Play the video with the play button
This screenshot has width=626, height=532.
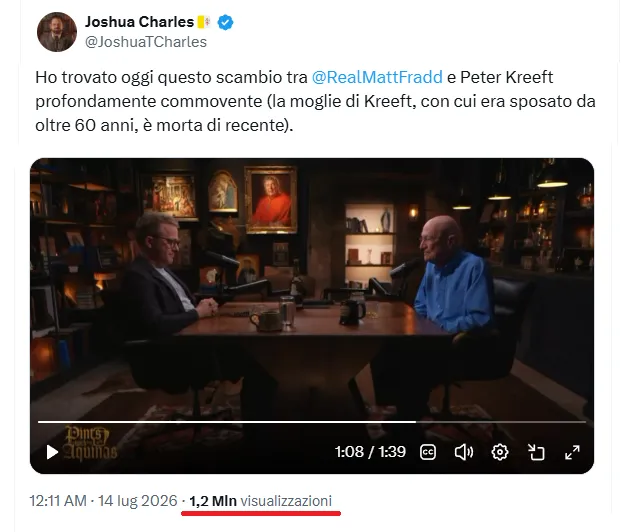click(x=52, y=452)
